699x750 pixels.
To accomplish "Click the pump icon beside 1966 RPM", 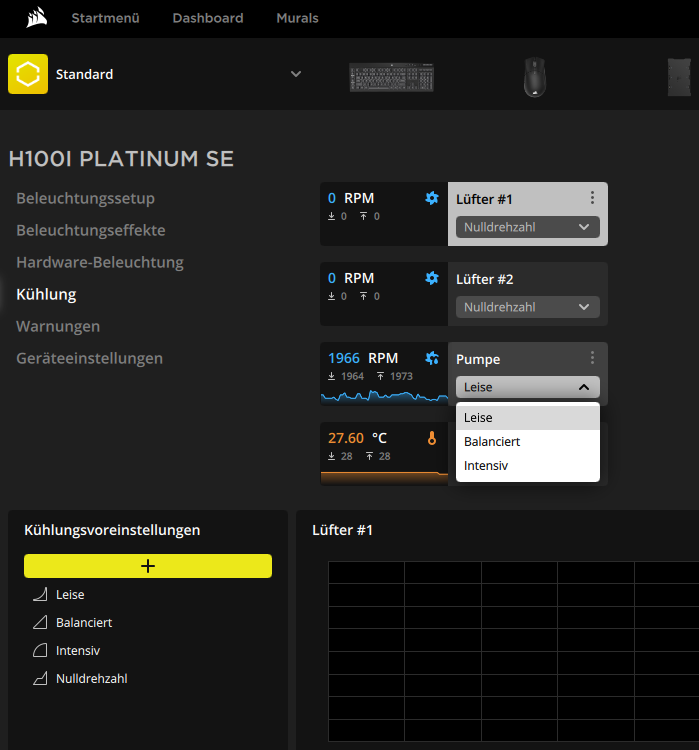I will coord(432,358).
